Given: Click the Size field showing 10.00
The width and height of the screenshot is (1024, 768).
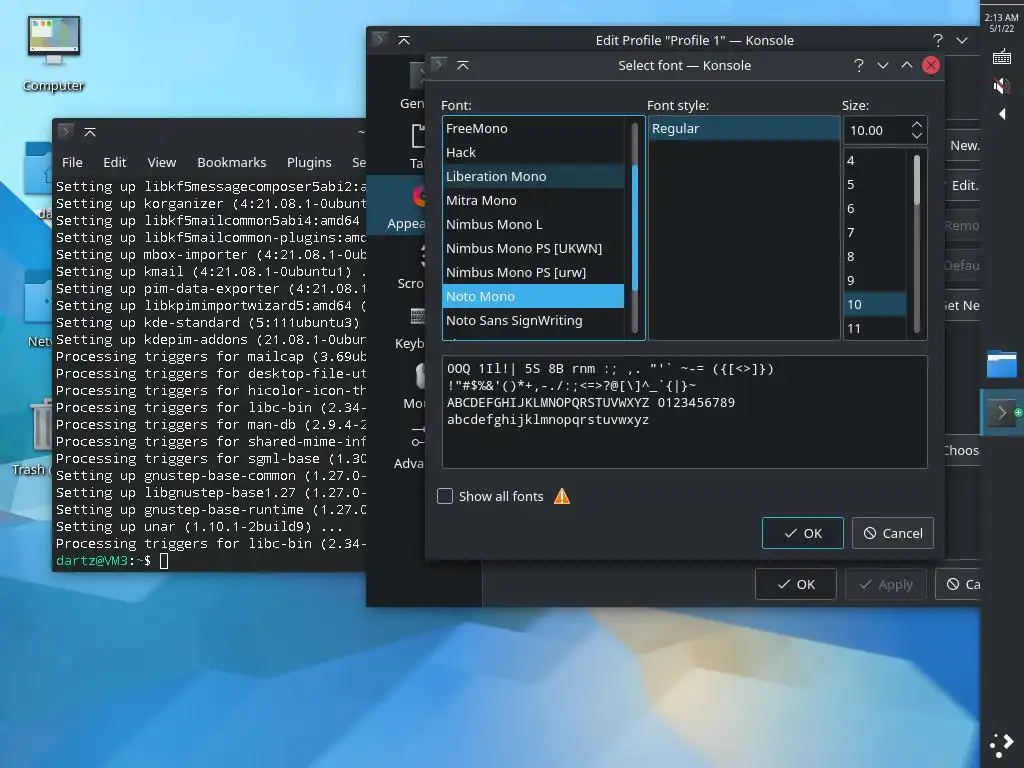Looking at the screenshot, I should click(875, 131).
